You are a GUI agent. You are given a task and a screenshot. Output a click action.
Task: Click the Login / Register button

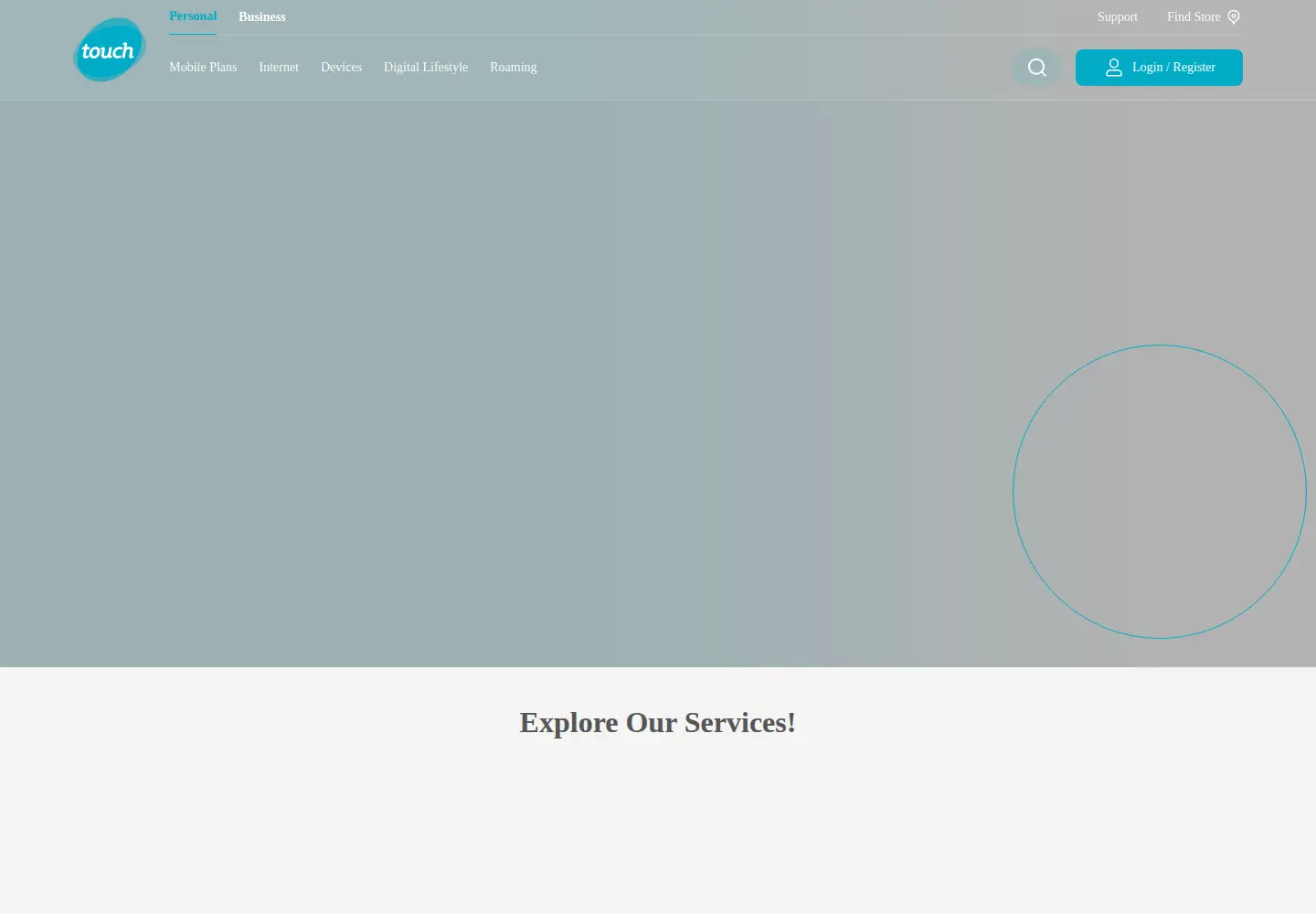pos(1159,68)
